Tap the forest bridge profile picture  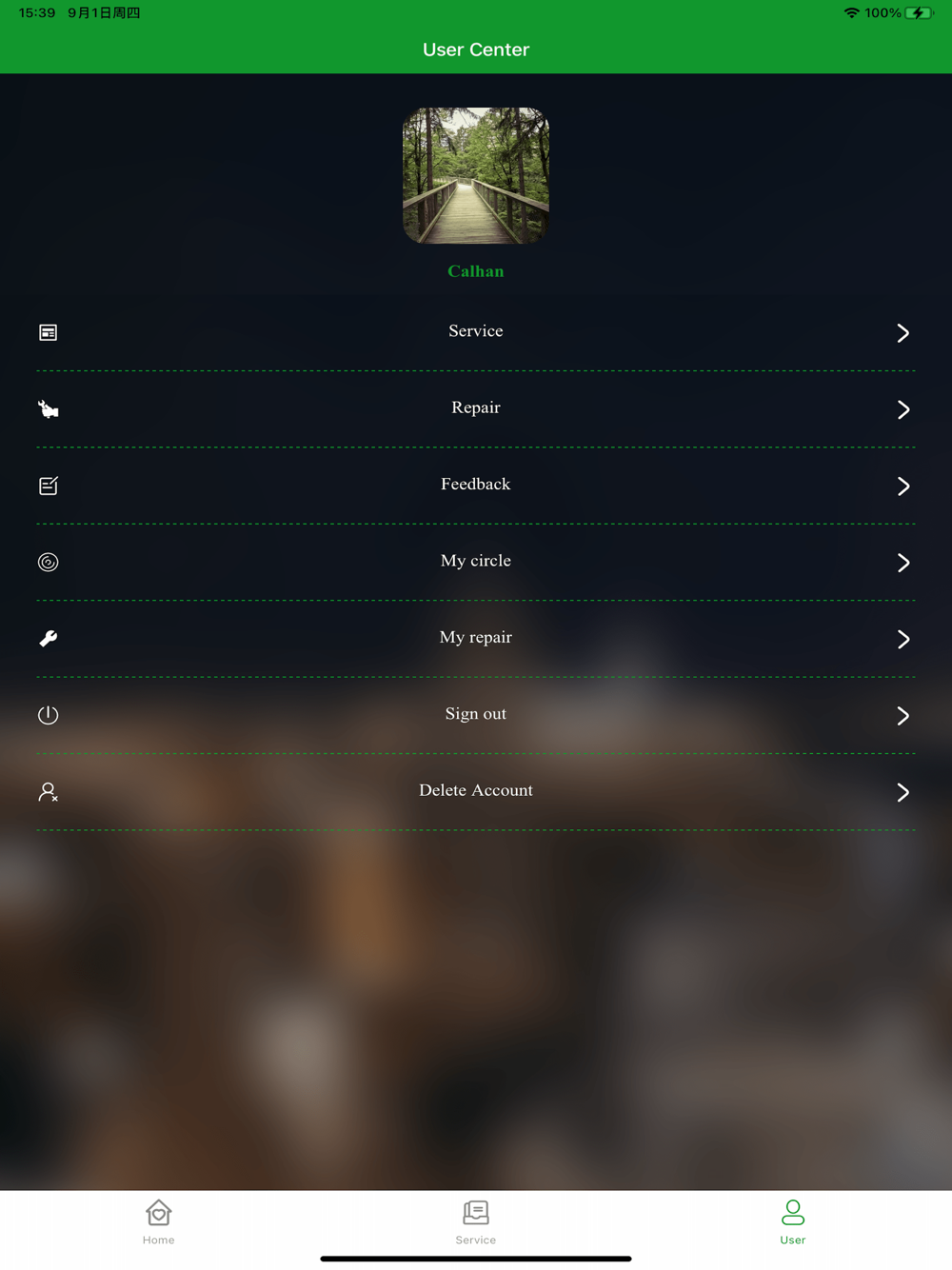(x=476, y=175)
